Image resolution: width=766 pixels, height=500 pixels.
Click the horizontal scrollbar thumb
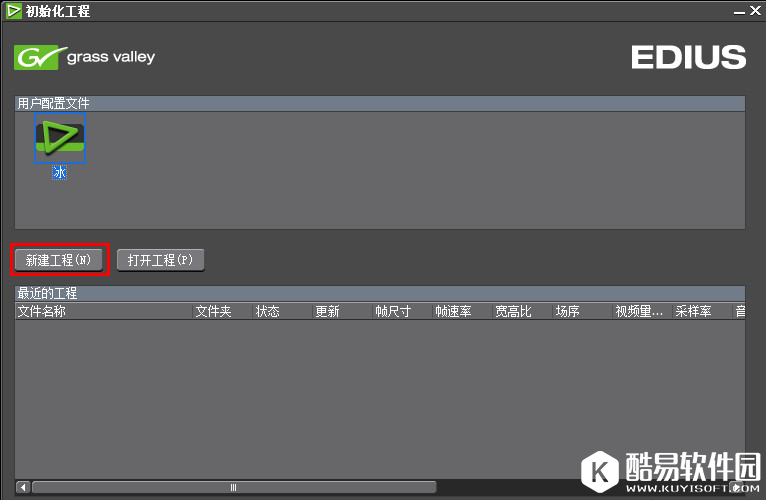click(234, 487)
